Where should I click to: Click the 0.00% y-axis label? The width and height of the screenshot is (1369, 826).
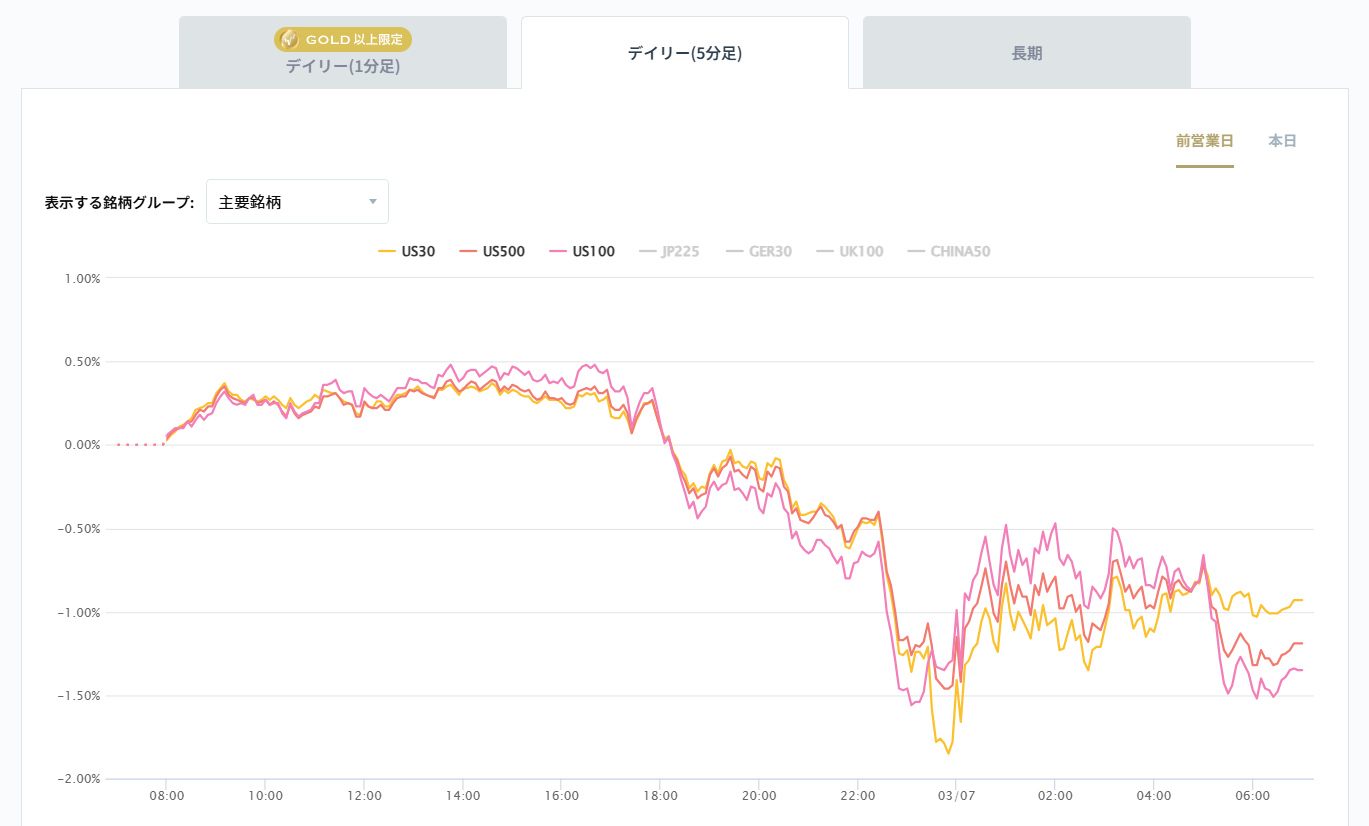pos(82,445)
